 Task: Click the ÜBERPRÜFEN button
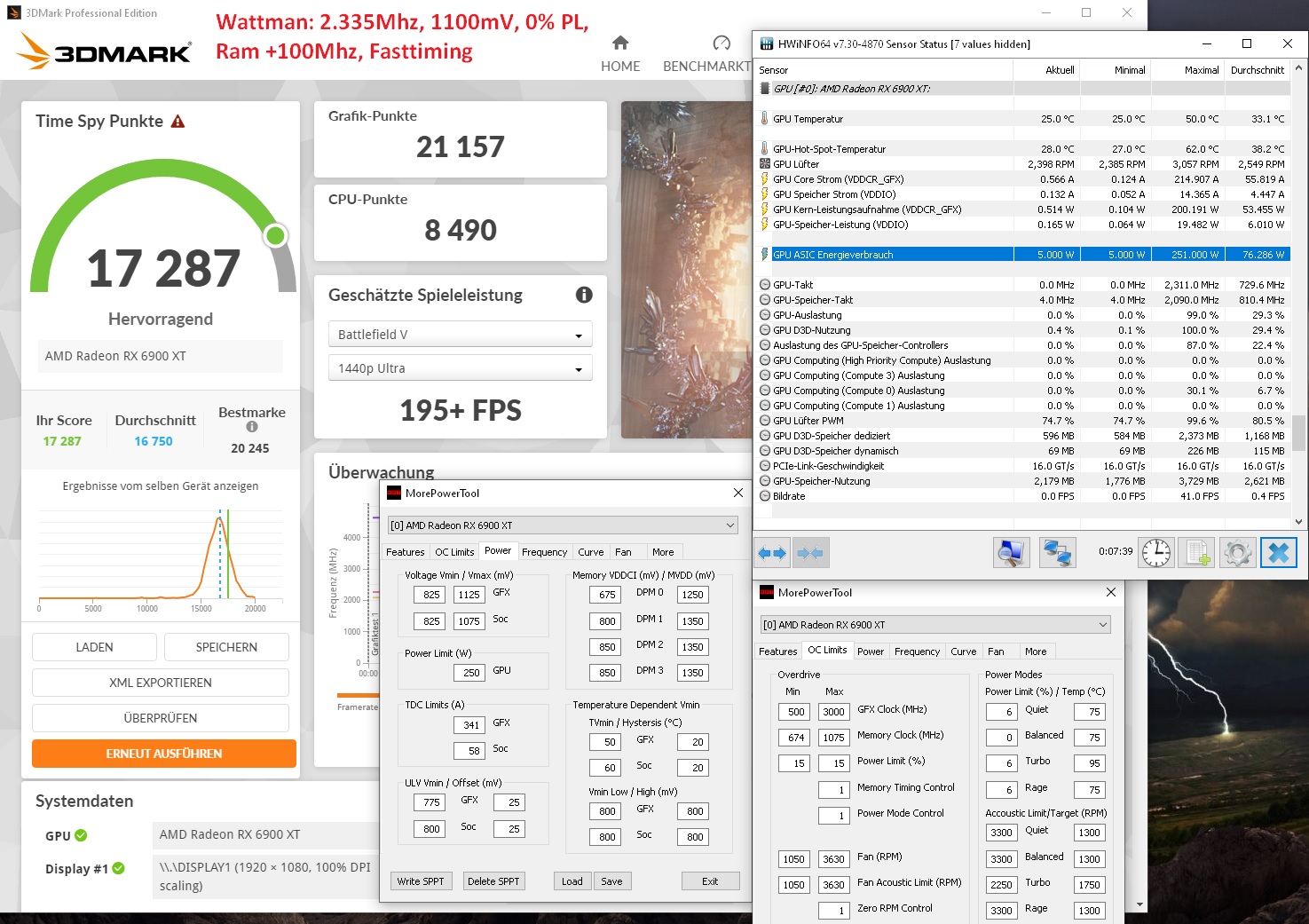coord(161,718)
